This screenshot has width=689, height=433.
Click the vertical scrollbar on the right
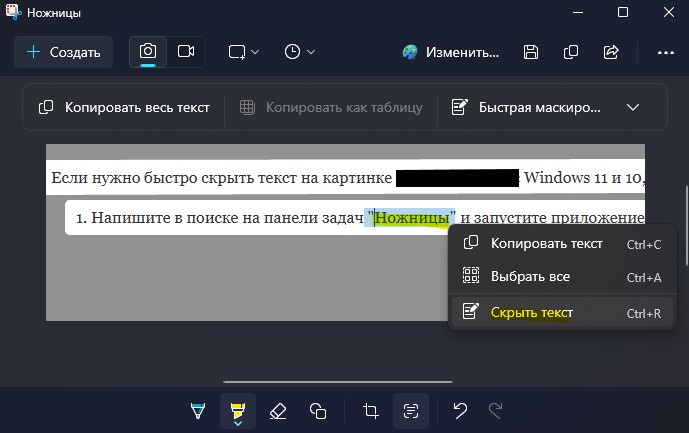686,226
